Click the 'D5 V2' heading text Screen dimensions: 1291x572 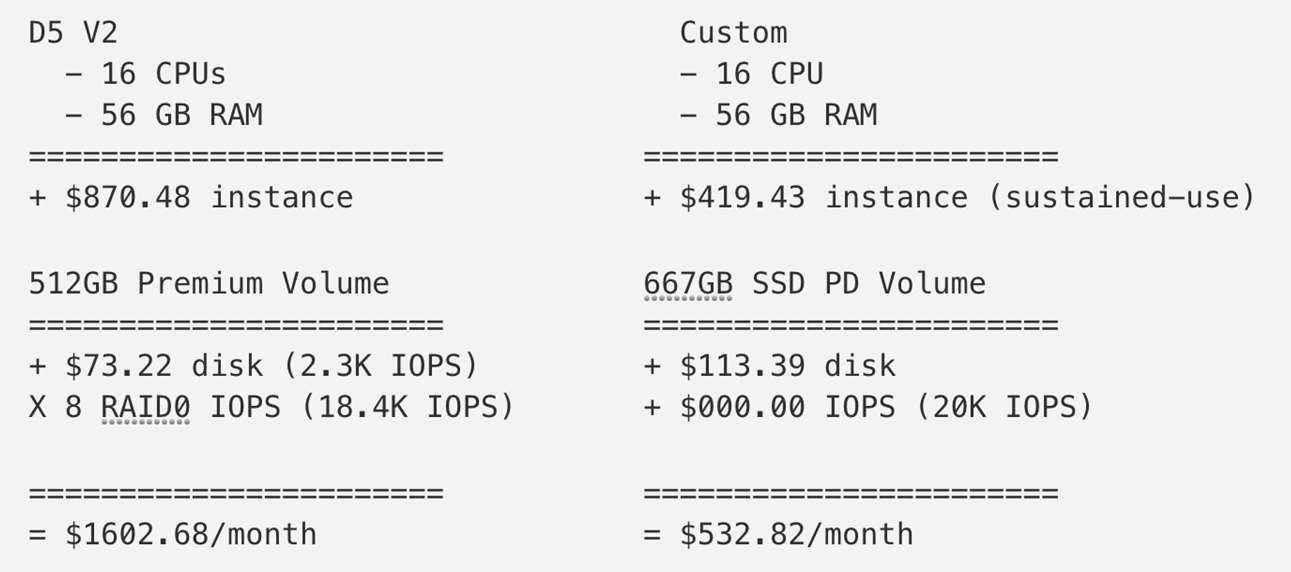[x=73, y=33]
